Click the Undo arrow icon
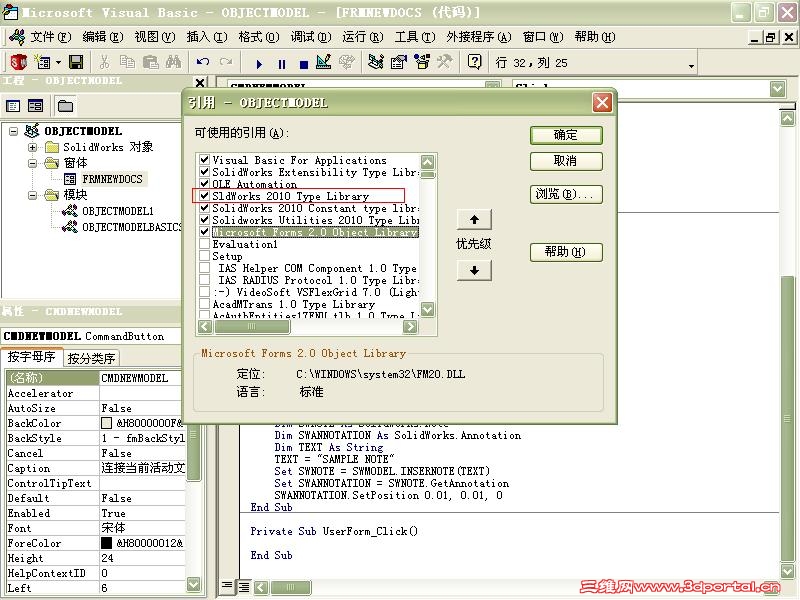This screenshot has height=600, width=800. [203, 62]
